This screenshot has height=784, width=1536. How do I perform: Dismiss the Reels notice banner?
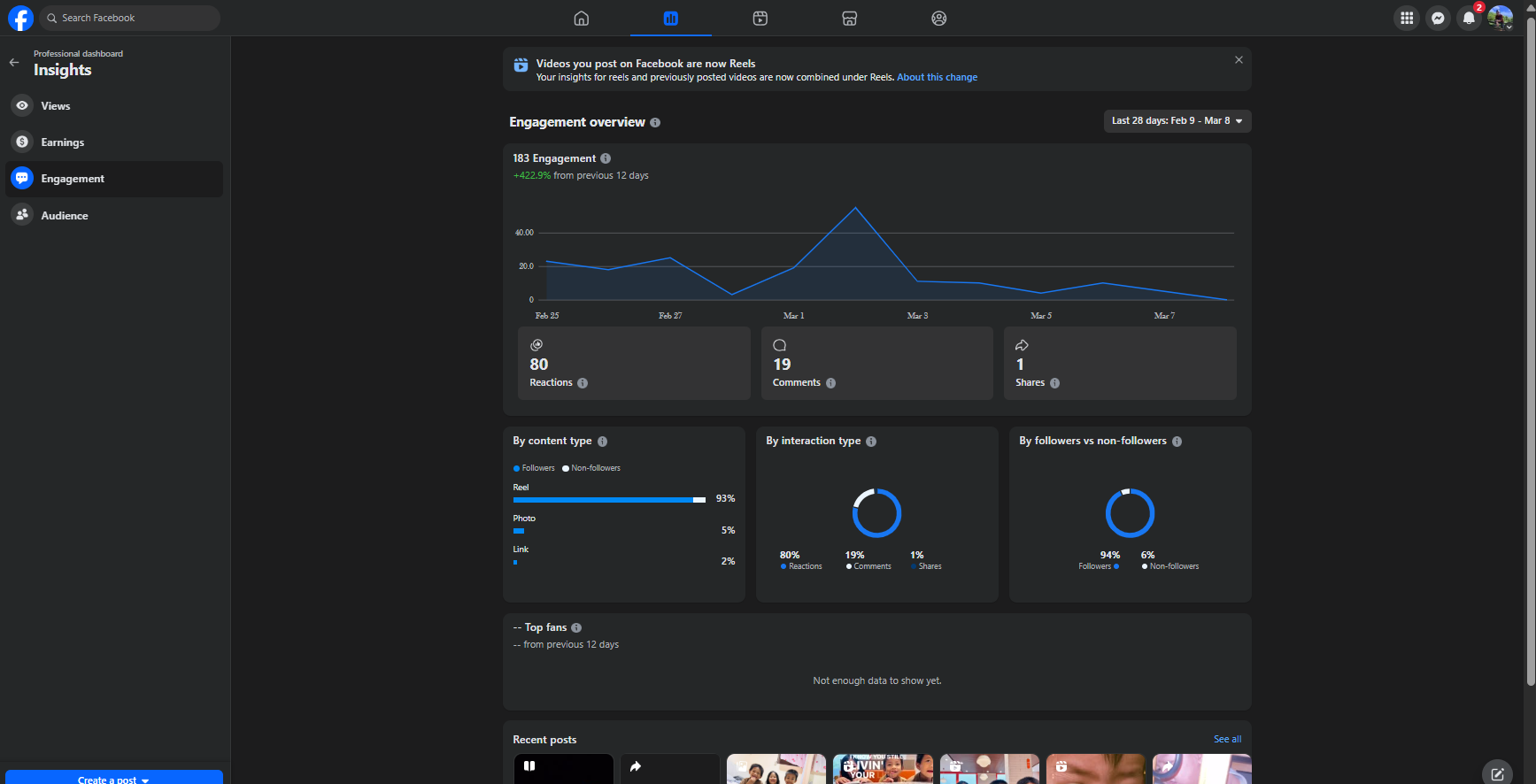pos(1239,60)
